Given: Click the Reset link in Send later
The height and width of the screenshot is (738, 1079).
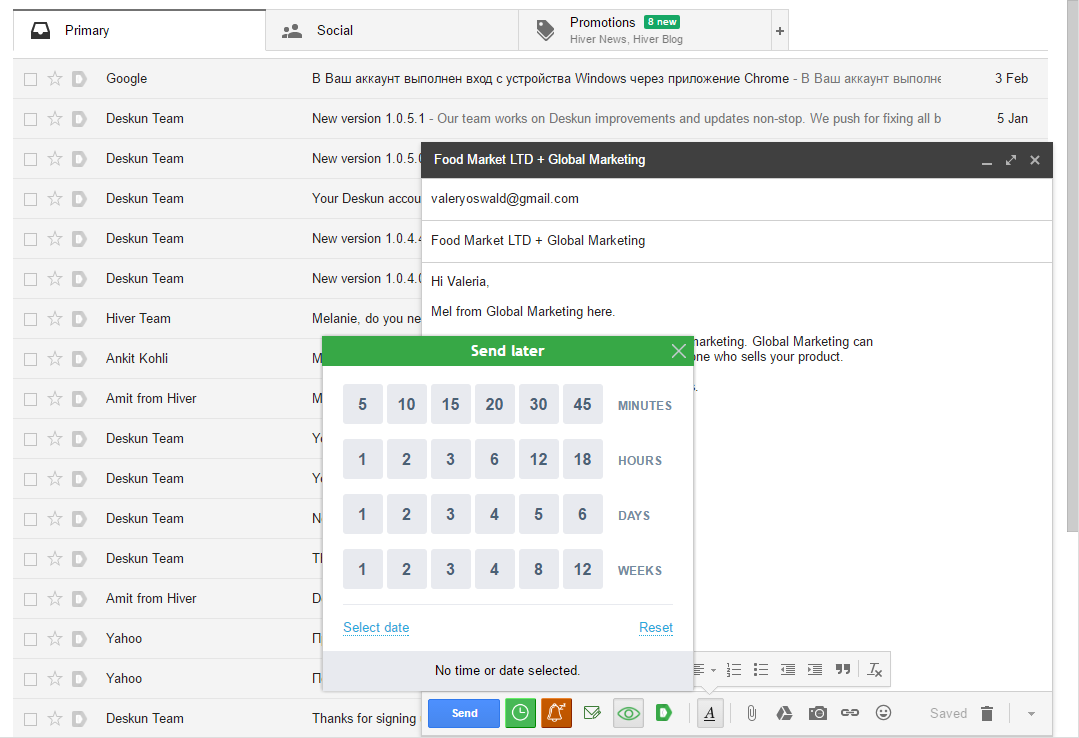Looking at the screenshot, I should [x=656, y=627].
